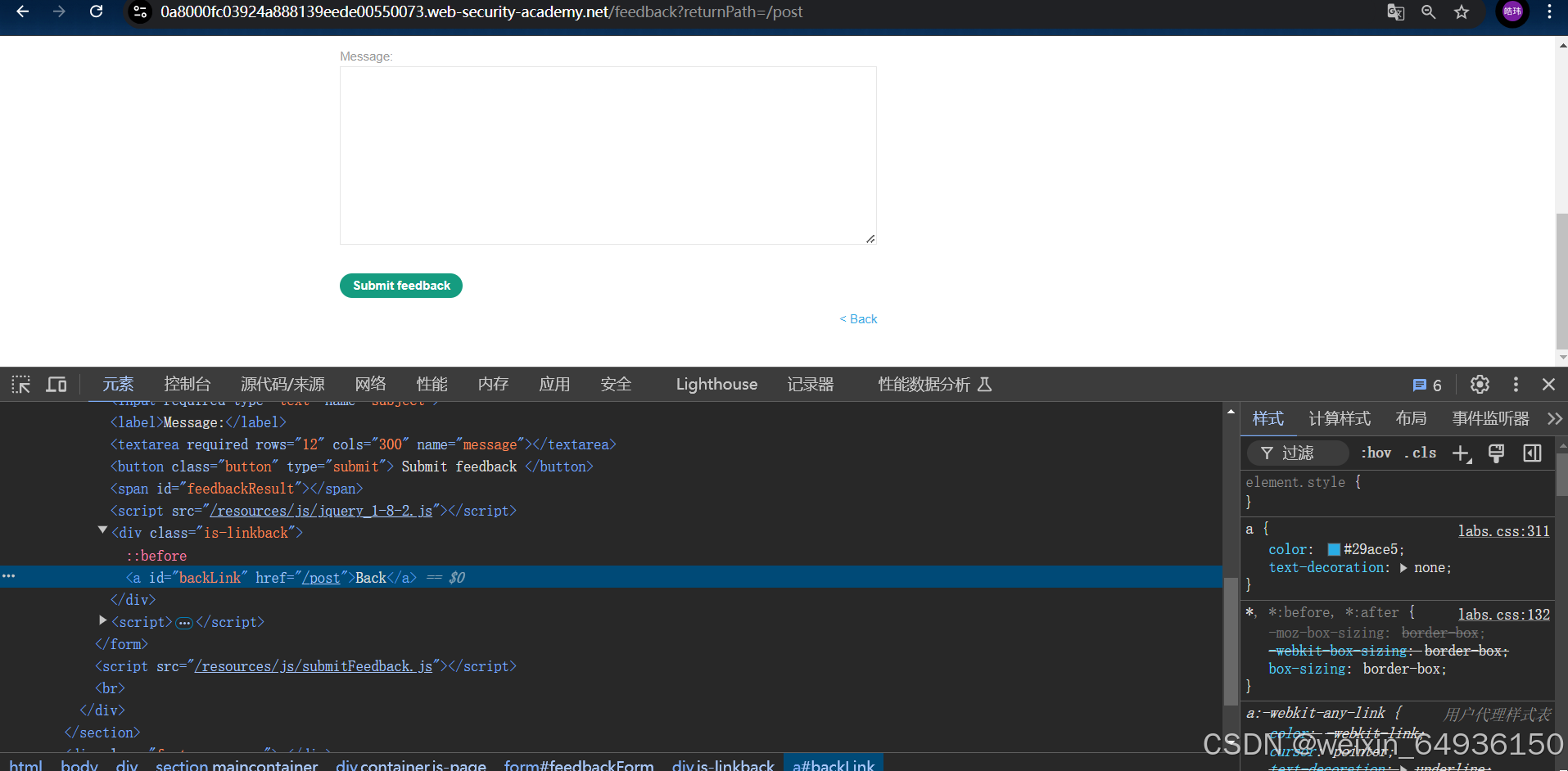Screen dimensions: 1568x771
Task: Open DevTools settings gear
Action: pos(1480,385)
